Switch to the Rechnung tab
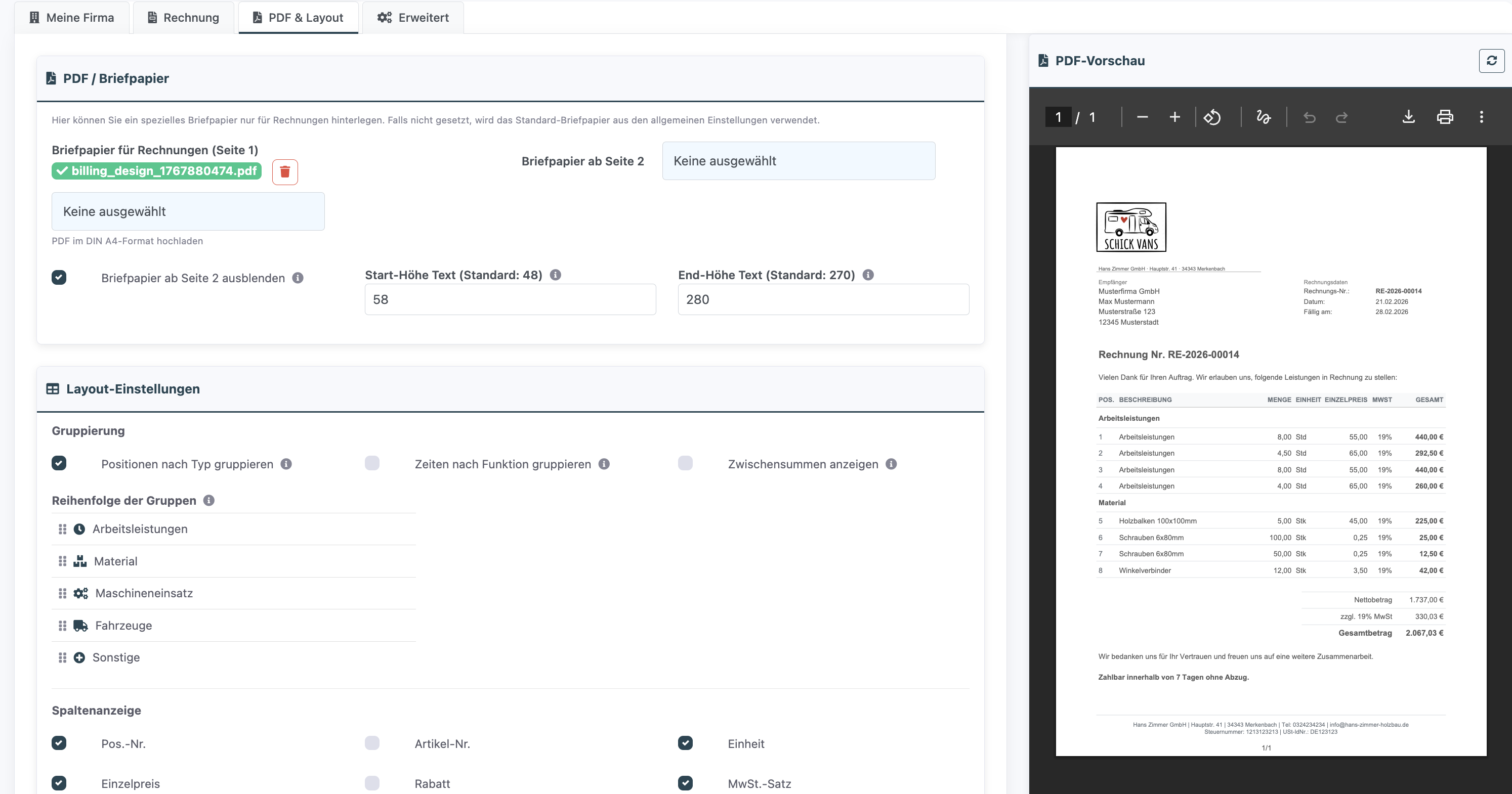The width and height of the screenshot is (1512, 794). 183,18
